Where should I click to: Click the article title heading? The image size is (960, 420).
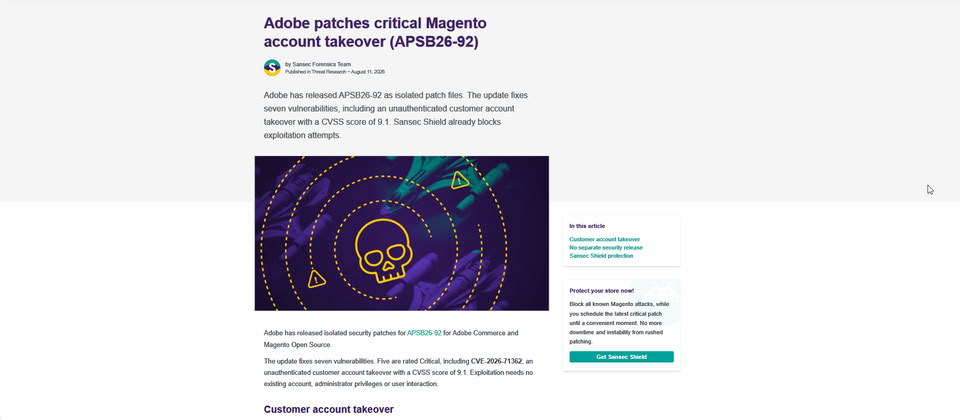375,32
